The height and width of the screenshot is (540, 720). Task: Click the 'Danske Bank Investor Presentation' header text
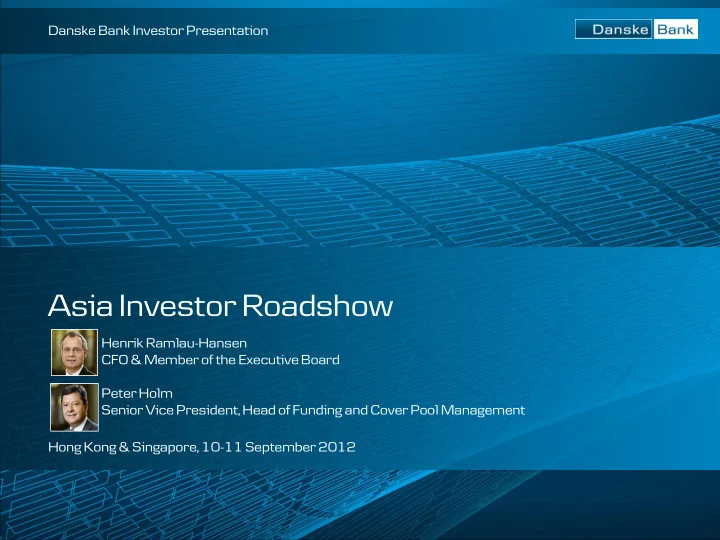click(x=158, y=31)
